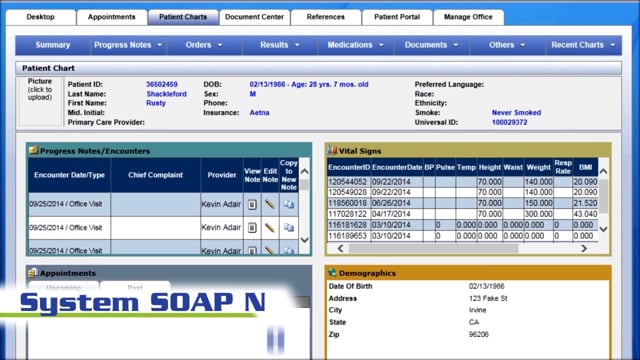
Task: Open the Manage Office tab
Action: (468, 17)
